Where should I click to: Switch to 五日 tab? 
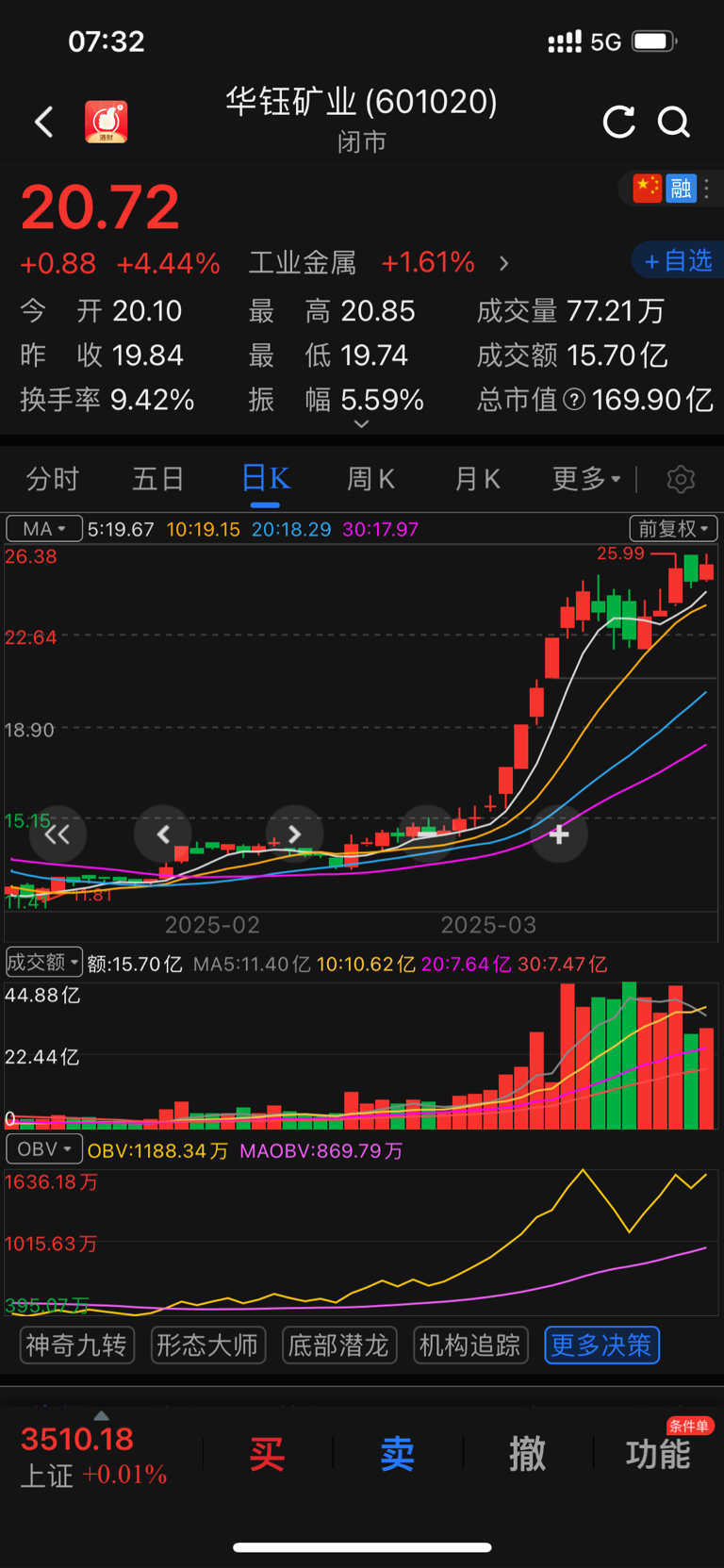(157, 479)
